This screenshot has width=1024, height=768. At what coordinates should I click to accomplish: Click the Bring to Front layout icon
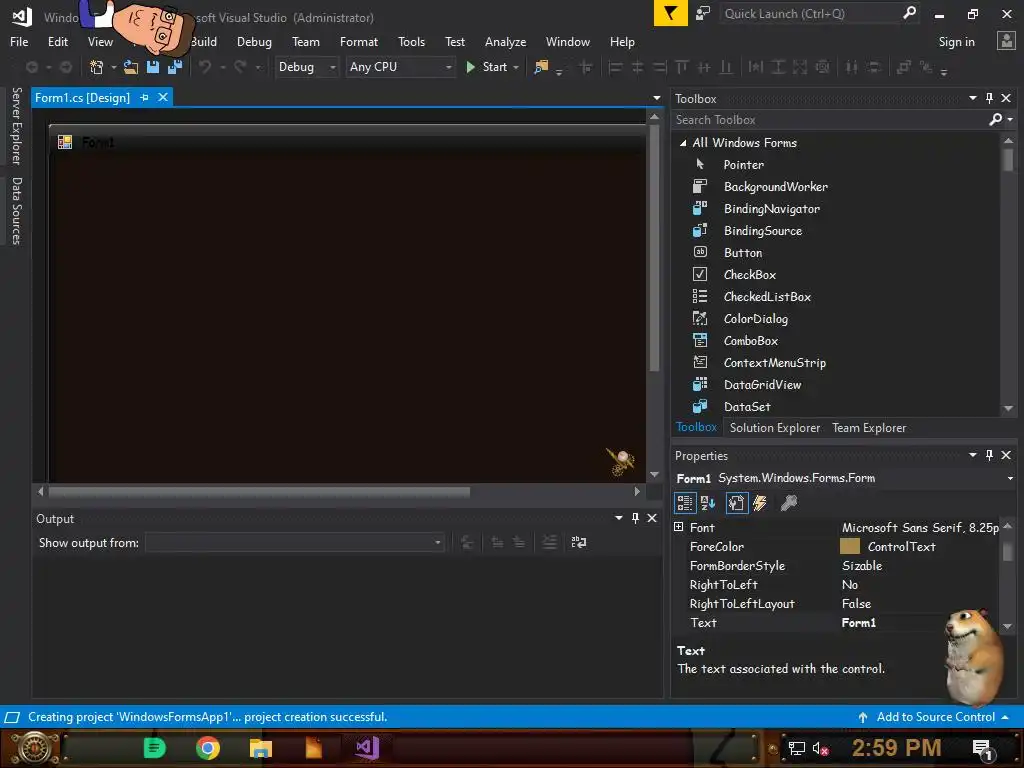(x=904, y=67)
